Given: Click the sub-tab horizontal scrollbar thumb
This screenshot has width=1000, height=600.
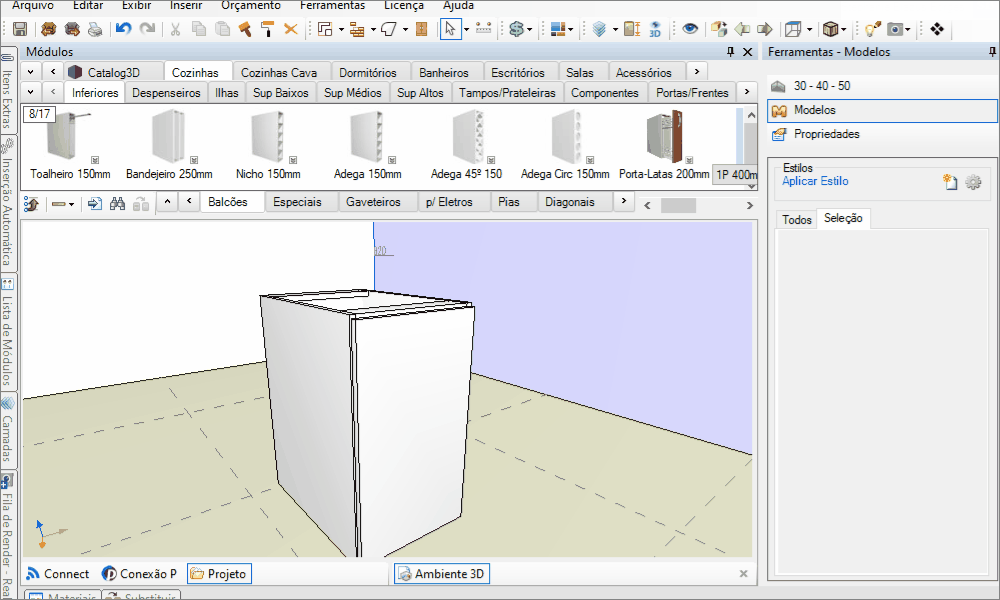Looking at the screenshot, I should 678,205.
